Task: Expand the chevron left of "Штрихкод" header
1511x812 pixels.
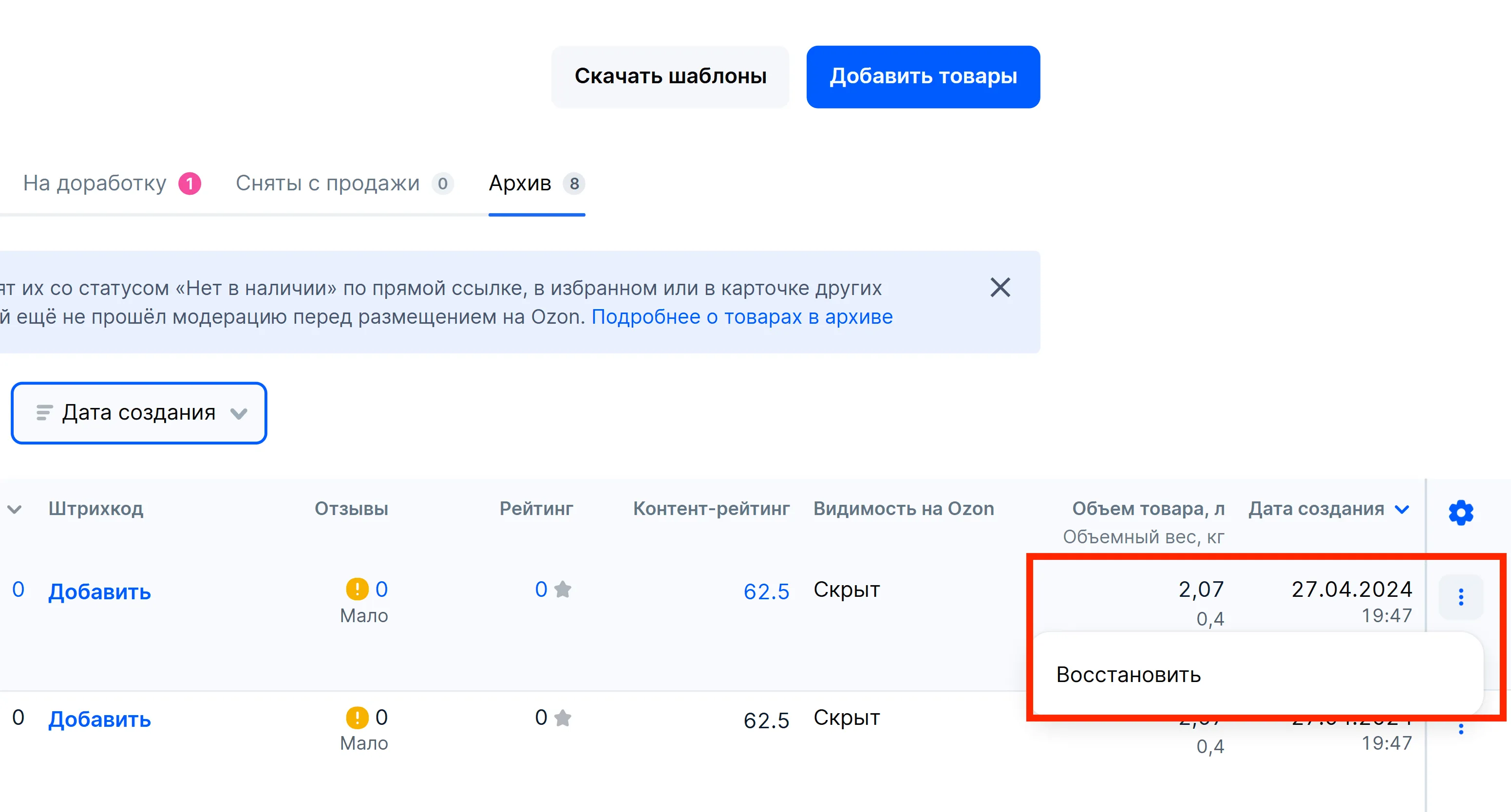Action: point(15,509)
